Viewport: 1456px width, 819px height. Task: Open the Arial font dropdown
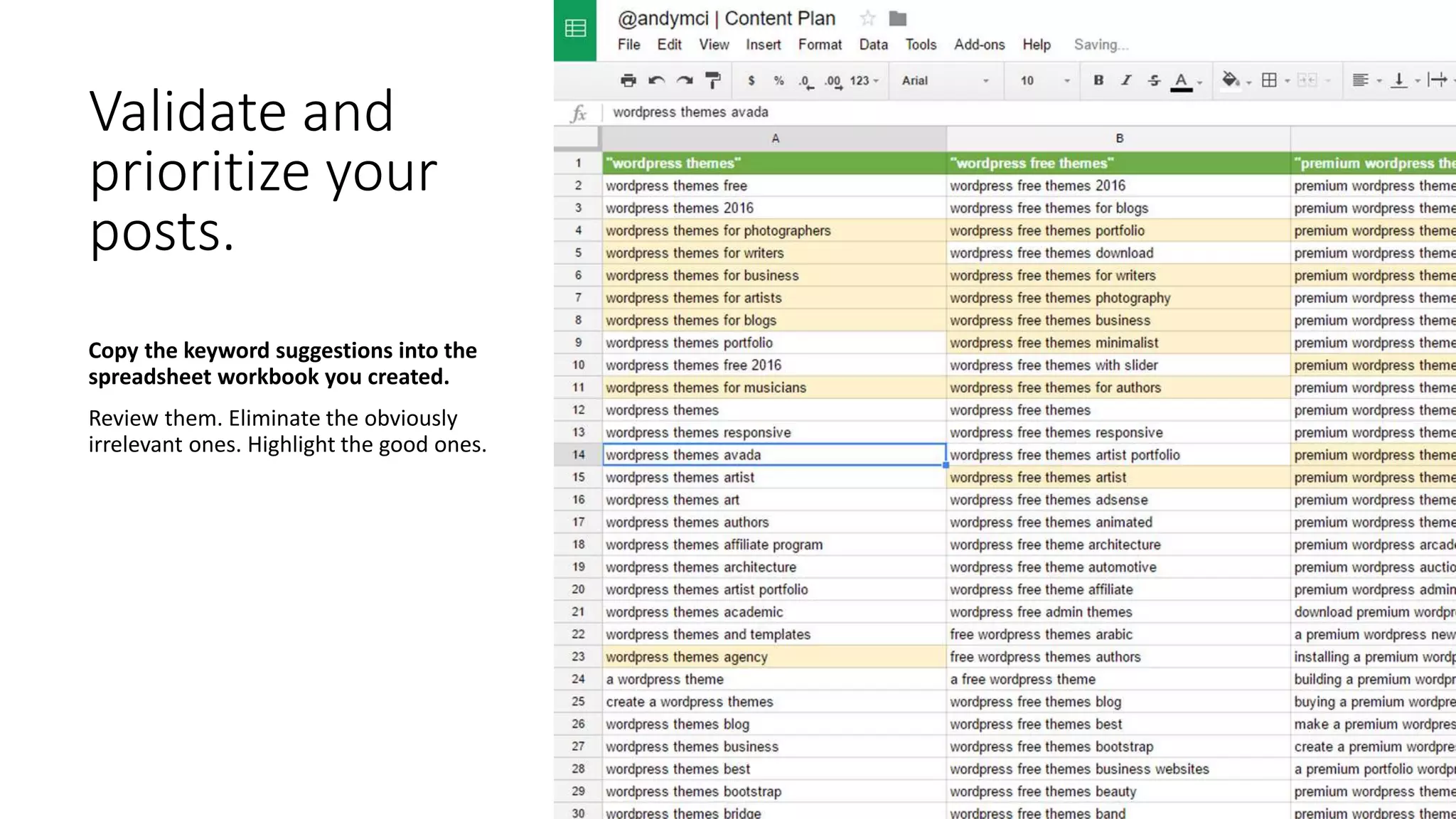pyautogui.click(x=946, y=80)
